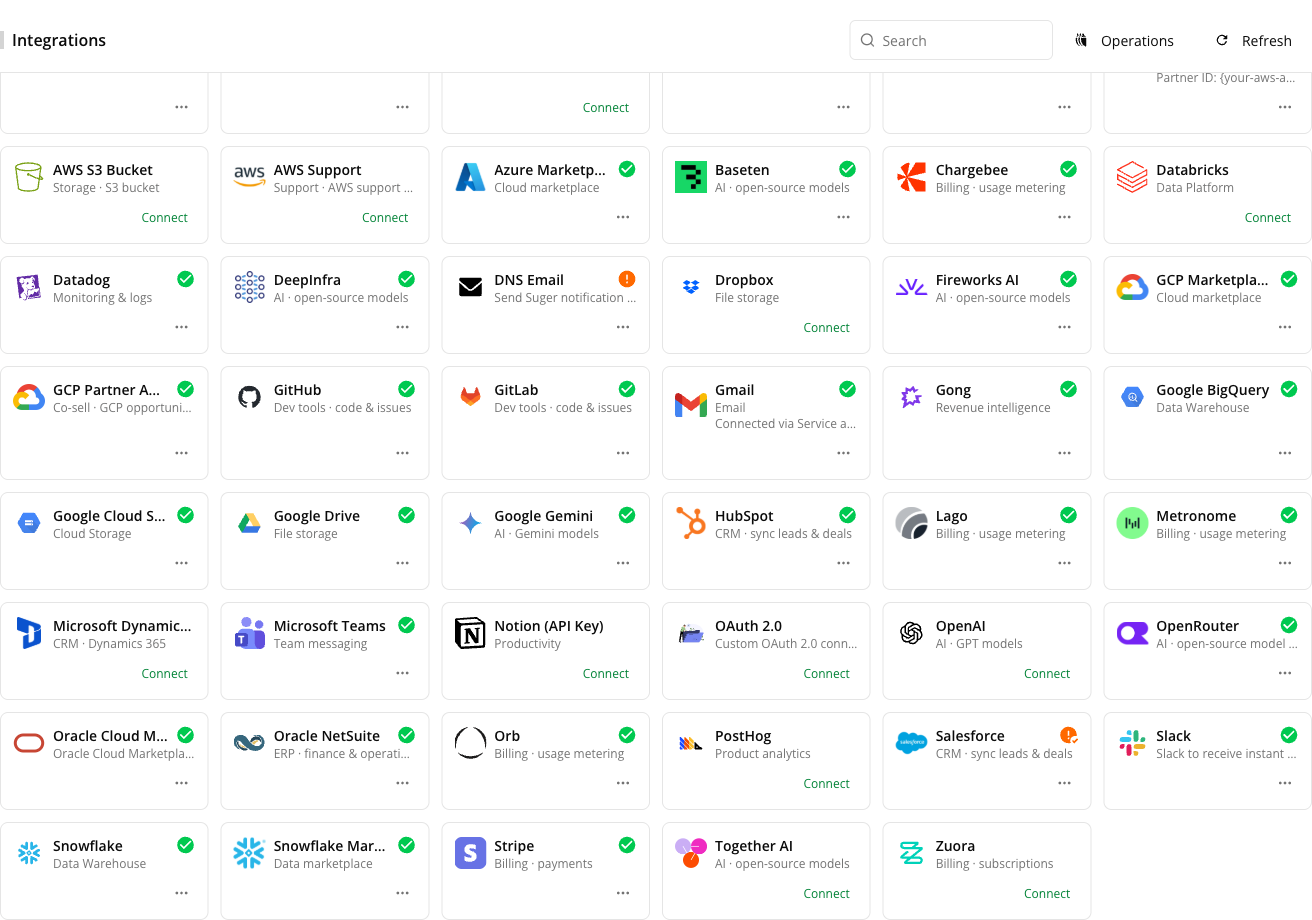Click the Zuora logo icon

pyautogui.click(x=911, y=853)
